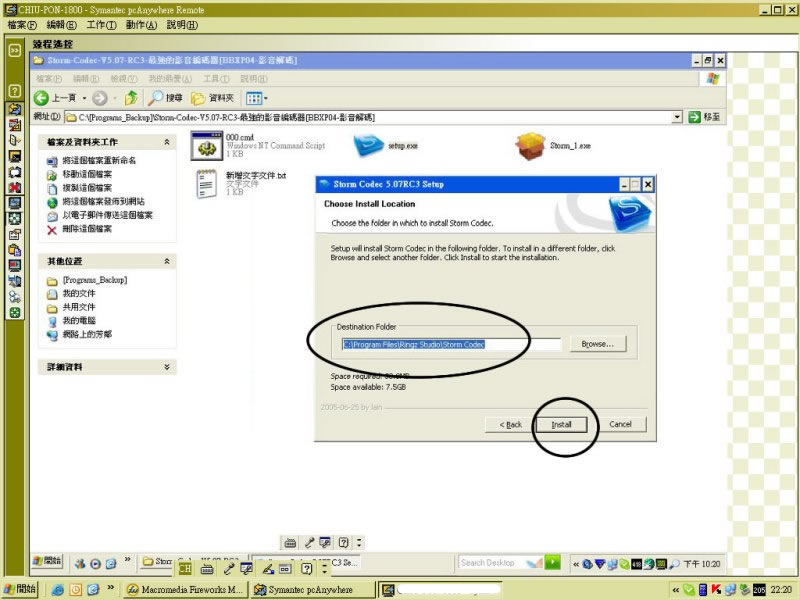Click the Destination Folder path field

451,344
